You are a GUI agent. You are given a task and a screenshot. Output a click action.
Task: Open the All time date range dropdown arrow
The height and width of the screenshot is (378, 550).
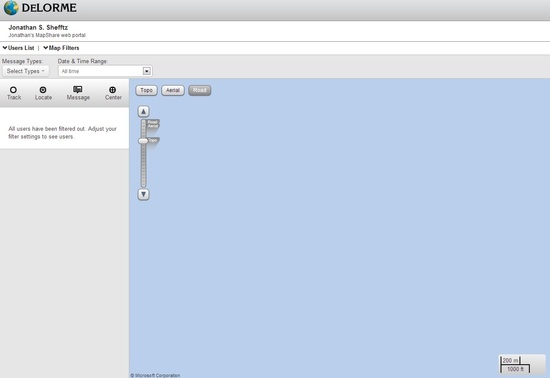pos(147,71)
